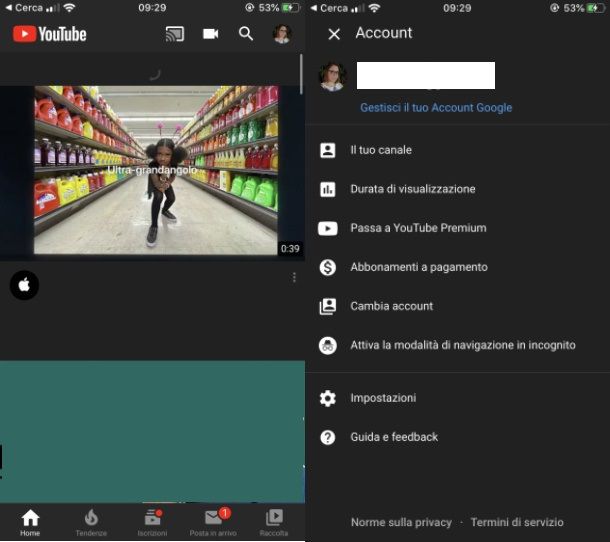The width and height of the screenshot is (610, 542).
Task: Tap the left screen battery indicator
Action: 291,8
